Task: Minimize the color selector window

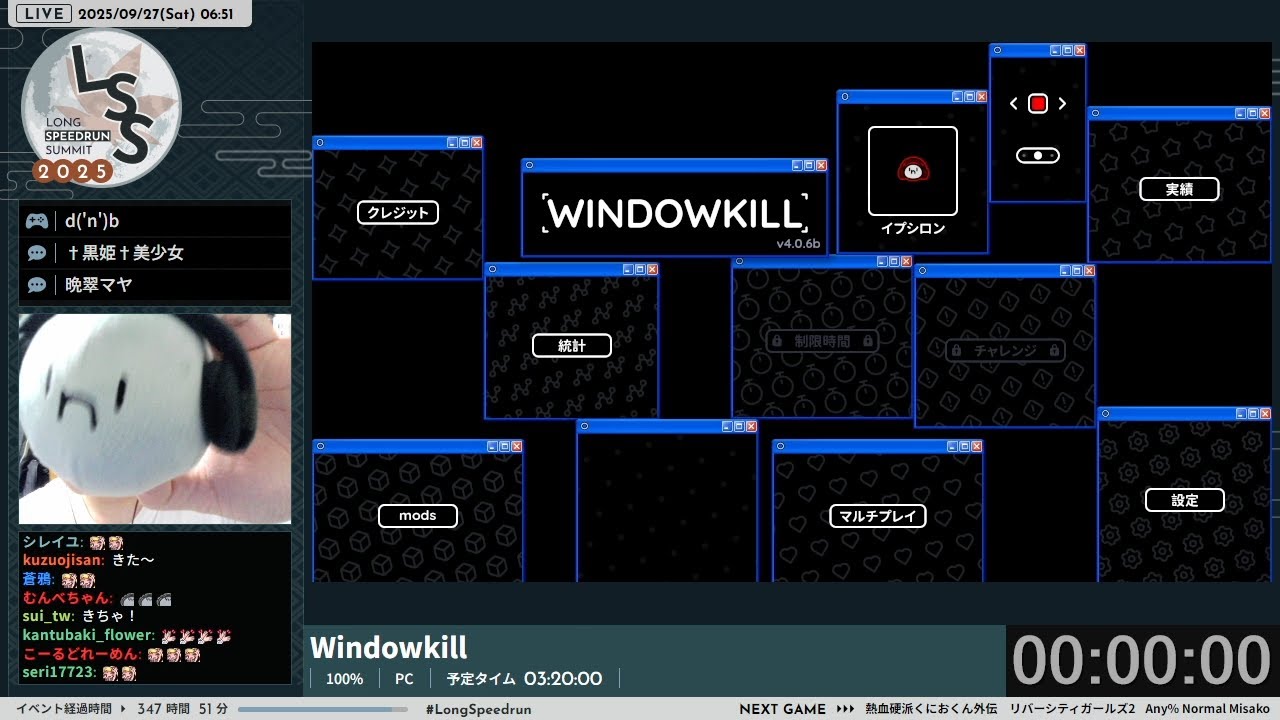Action: tap(1055, 50)
